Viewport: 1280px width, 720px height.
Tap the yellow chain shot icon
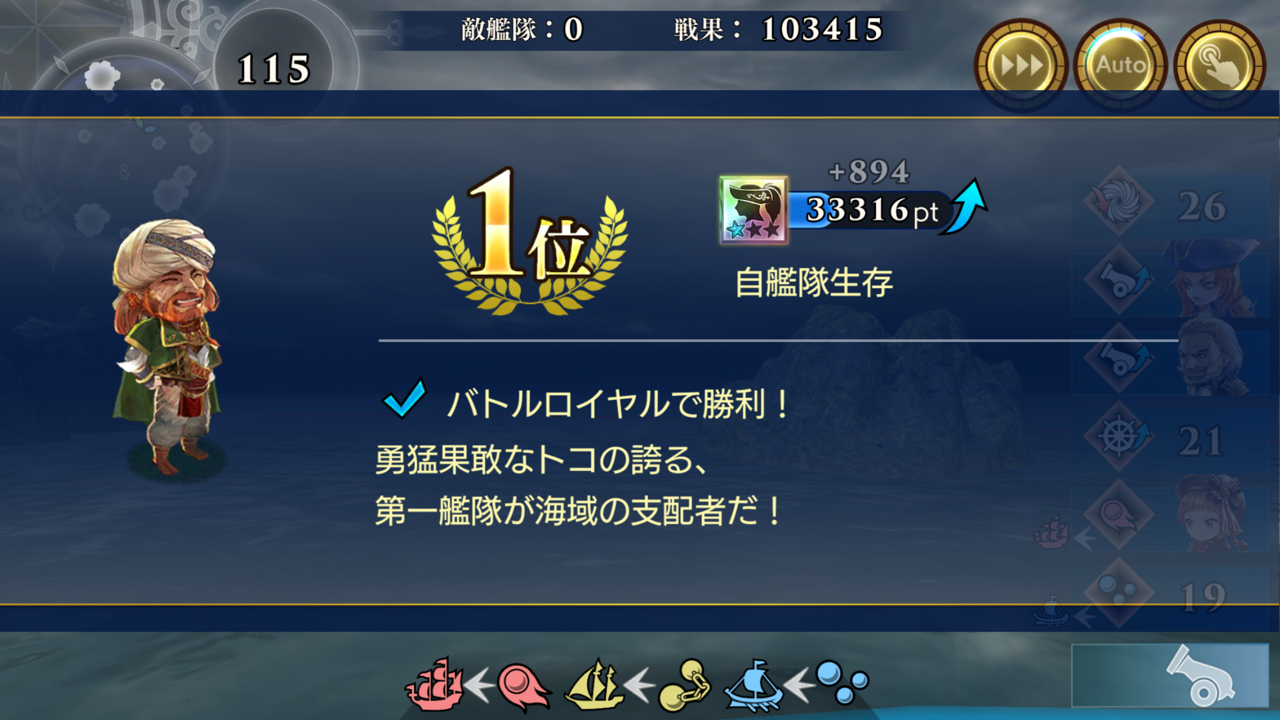pyautogui.click(x=684, y=685)
